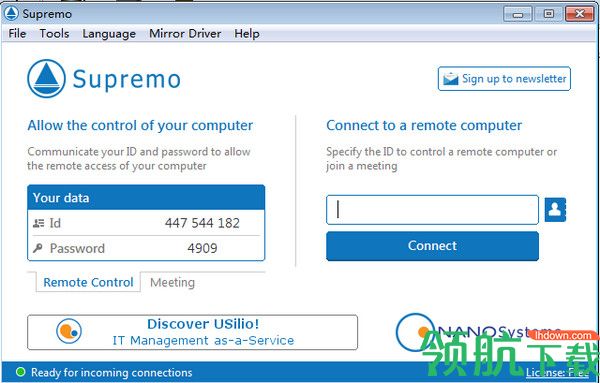Click Allow the control of your computer heading
This screenshot has width=600, height=383.
(140, 125)
